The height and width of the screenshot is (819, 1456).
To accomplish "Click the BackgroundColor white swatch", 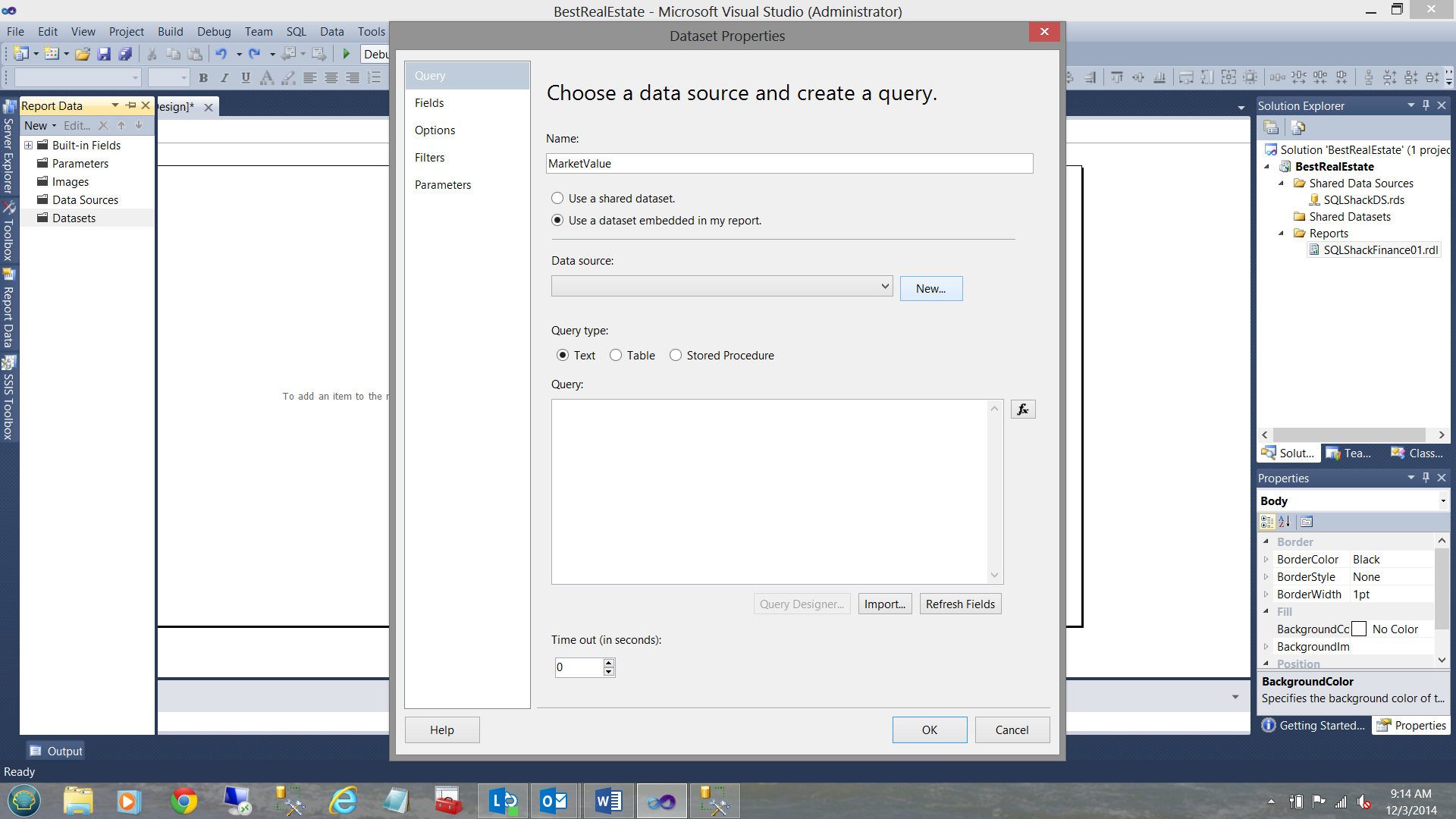I will pyautogui.click(x=1359, y=629).
